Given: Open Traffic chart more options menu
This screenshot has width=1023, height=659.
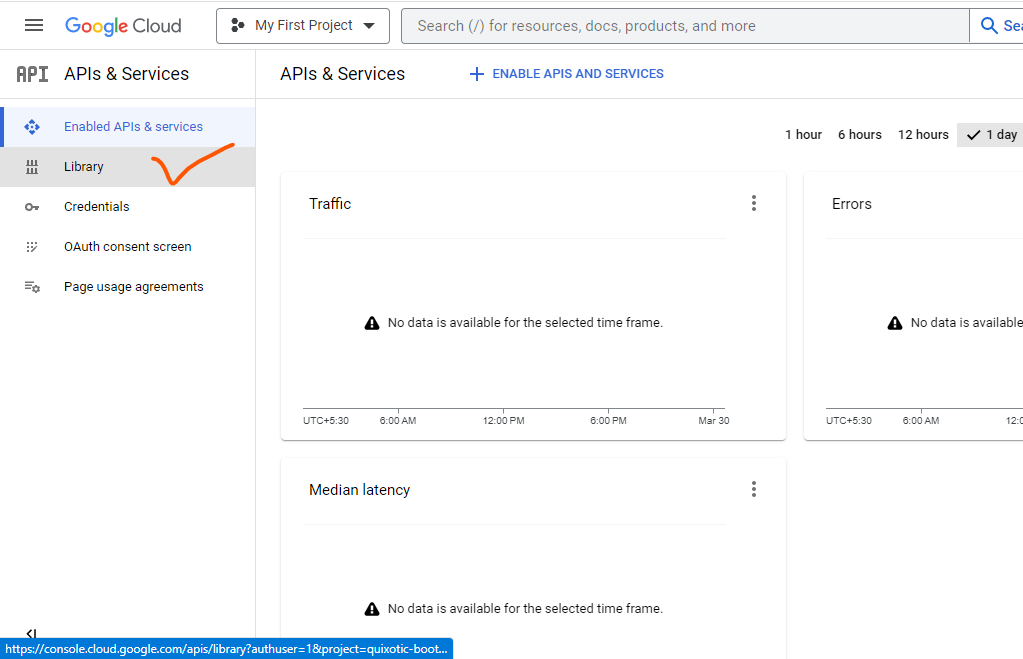Looking at the screenshot, I should pos(754,204).
